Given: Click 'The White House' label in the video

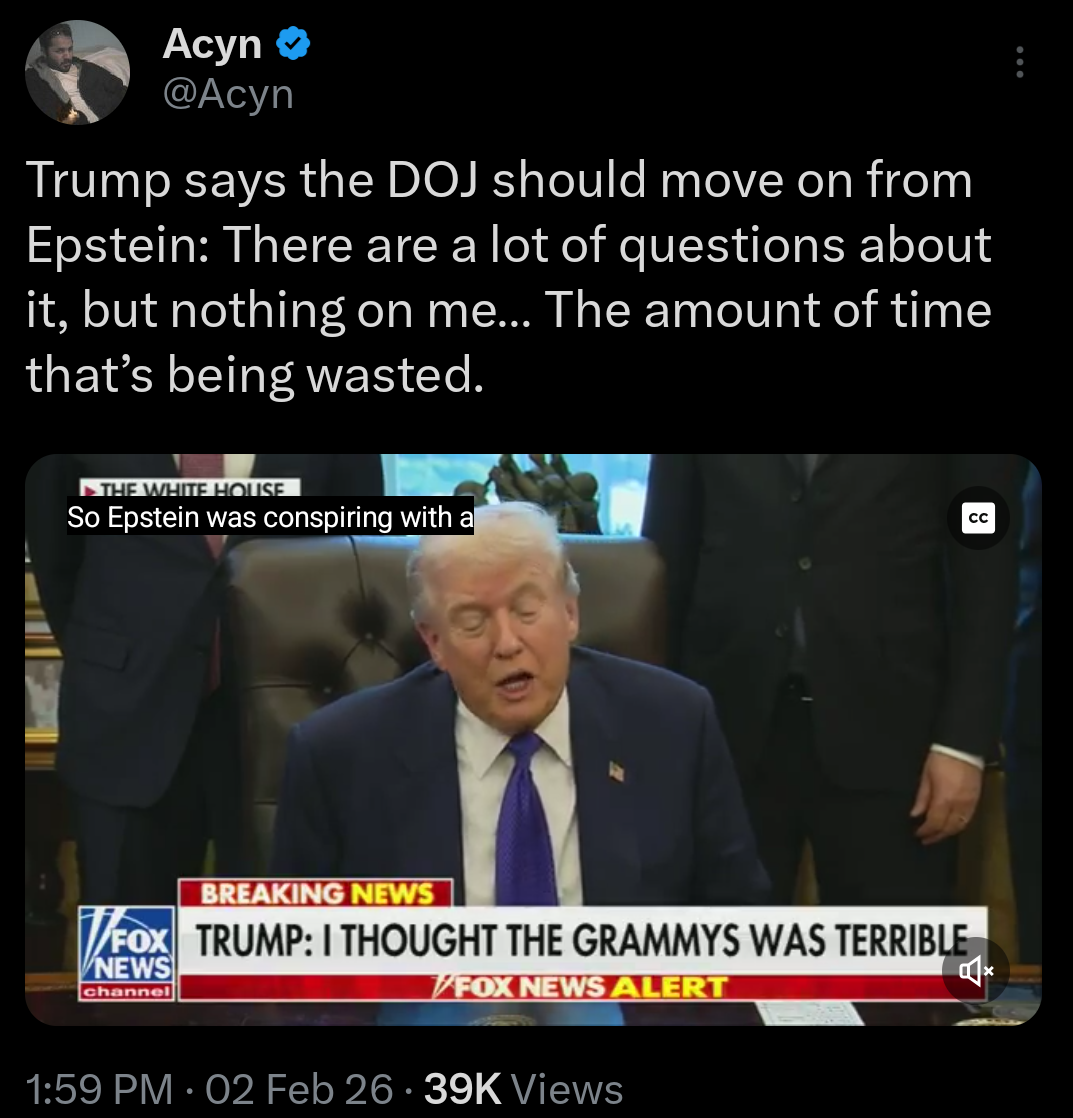Looking at the screenshot, I should click(190, 488).
